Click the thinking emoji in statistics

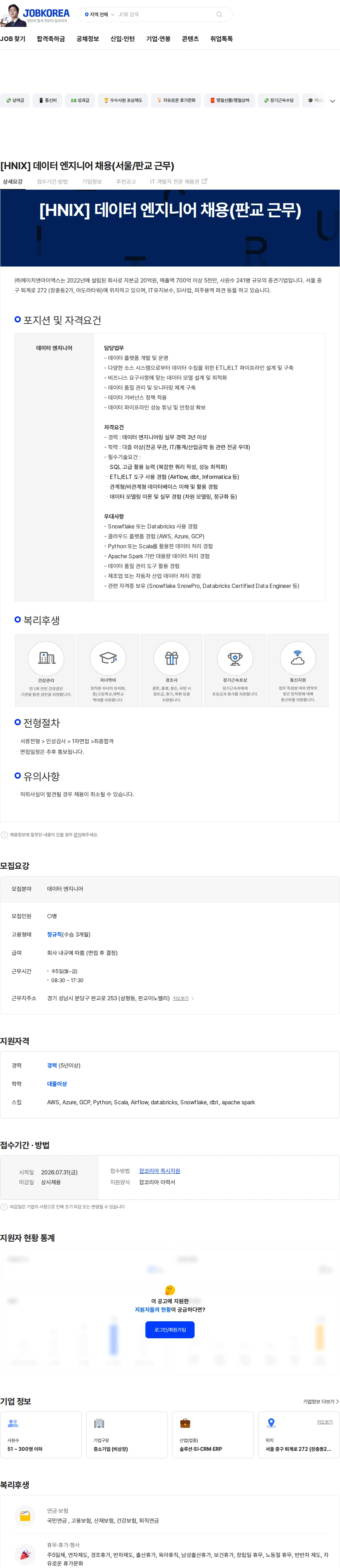(x=170, y=1290)
